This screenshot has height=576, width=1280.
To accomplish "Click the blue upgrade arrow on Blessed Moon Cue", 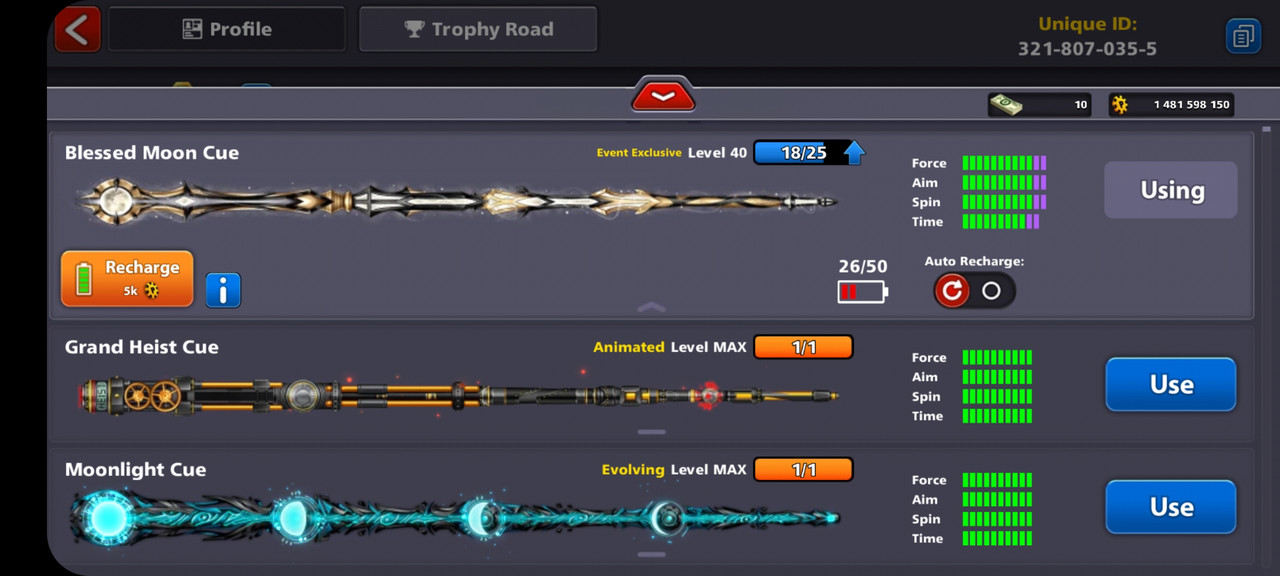I will point(854,153).
